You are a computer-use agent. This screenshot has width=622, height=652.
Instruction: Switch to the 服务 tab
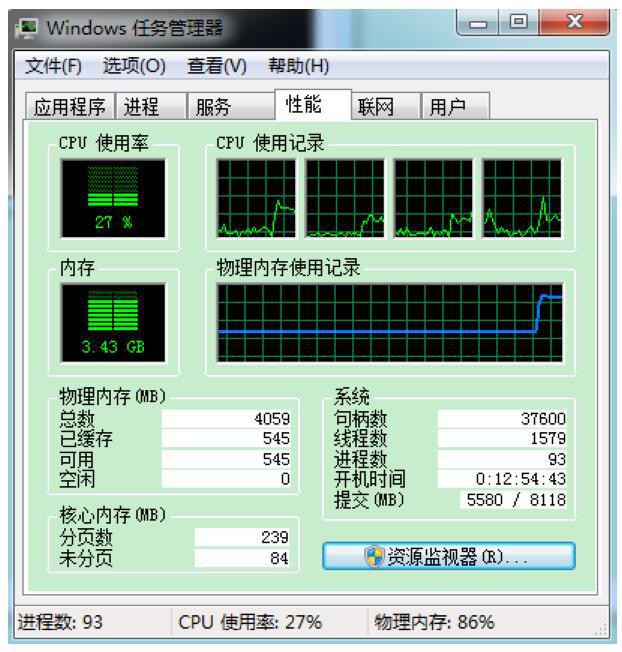coord(230,107)
